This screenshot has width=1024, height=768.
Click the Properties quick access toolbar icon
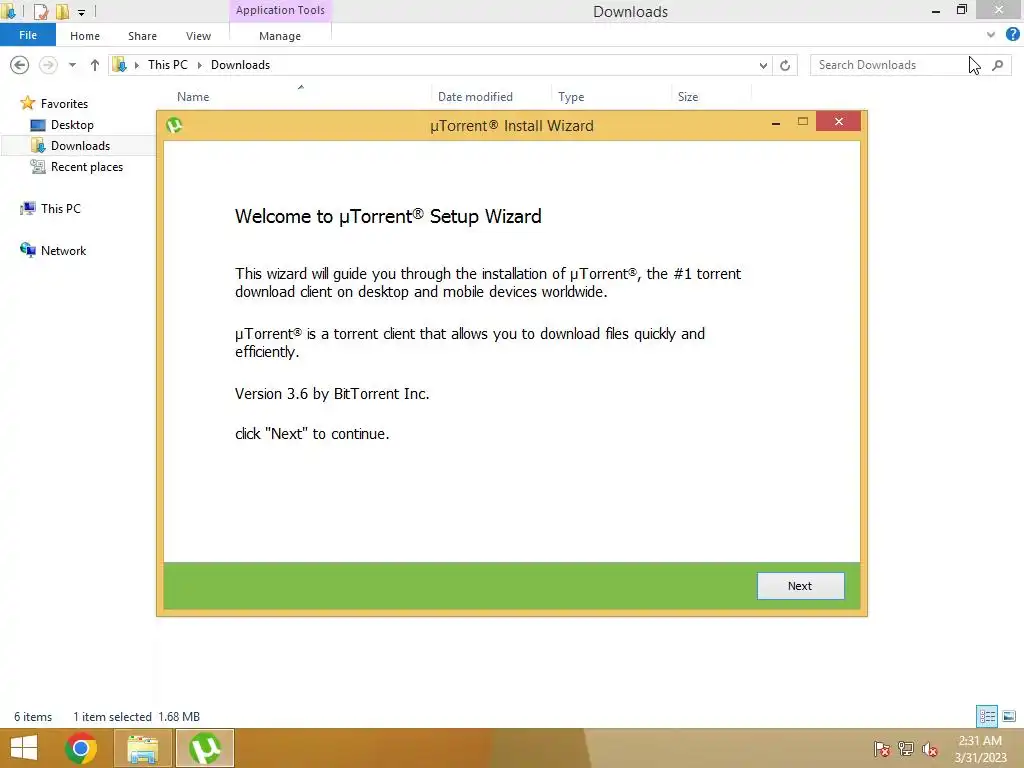(40, 11)
